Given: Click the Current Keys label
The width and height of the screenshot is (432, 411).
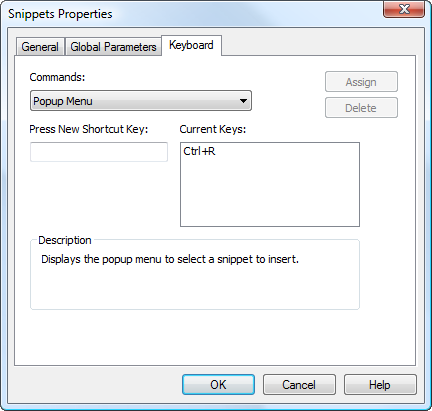Looking at the screenshot, I should (213, 129).
